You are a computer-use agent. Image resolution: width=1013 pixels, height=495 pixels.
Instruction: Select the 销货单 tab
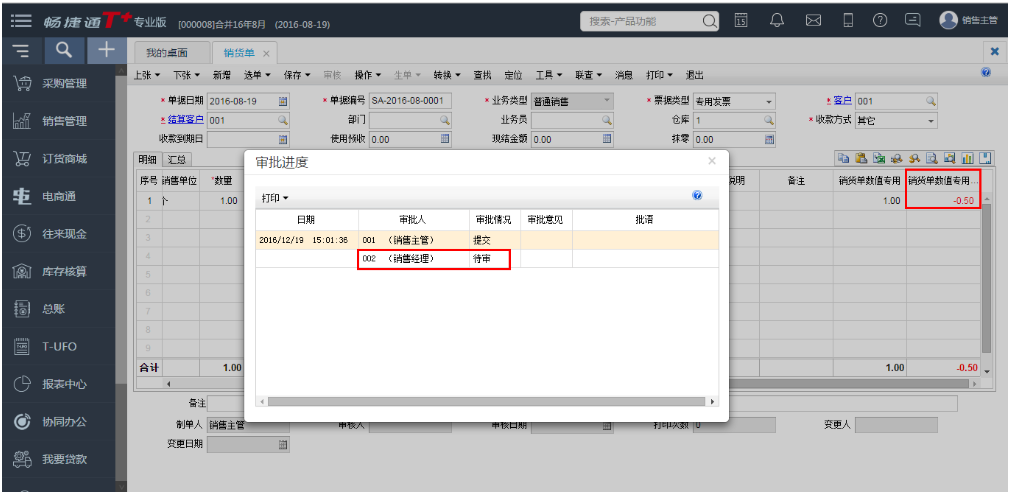click(246, 53)
